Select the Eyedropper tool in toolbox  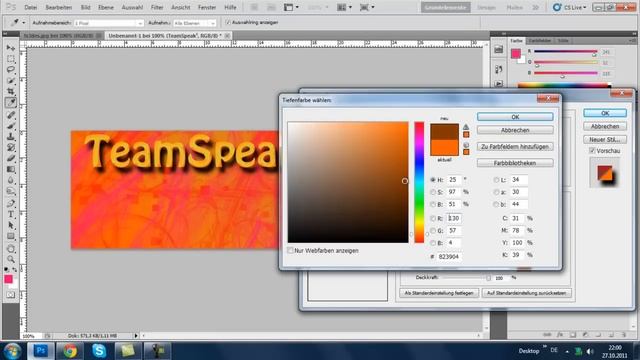click(x=11, y=102)
